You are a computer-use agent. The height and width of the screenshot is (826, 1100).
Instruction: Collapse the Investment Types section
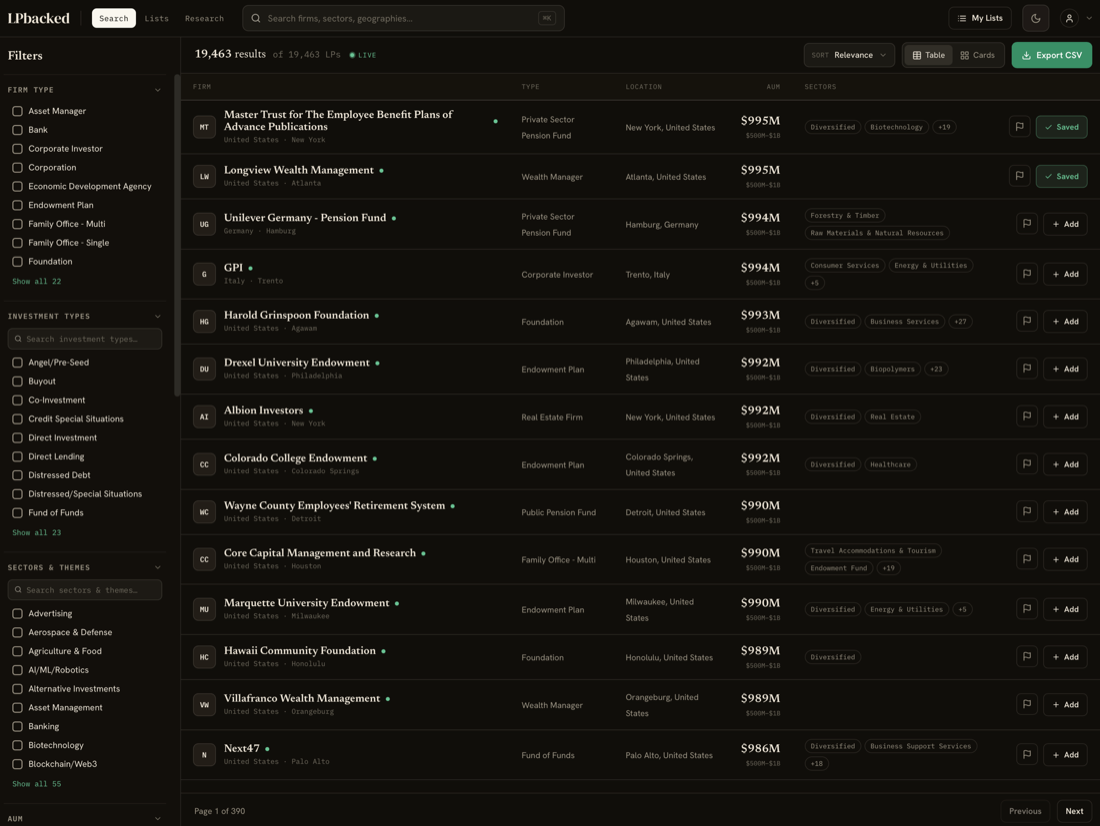pos(157,317)
